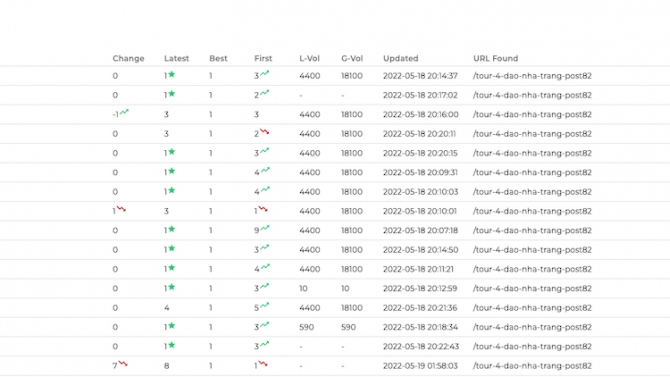
Task: Click the First-column uptrend arrow in the 20:14:37 row
Action: pos(265,73)
